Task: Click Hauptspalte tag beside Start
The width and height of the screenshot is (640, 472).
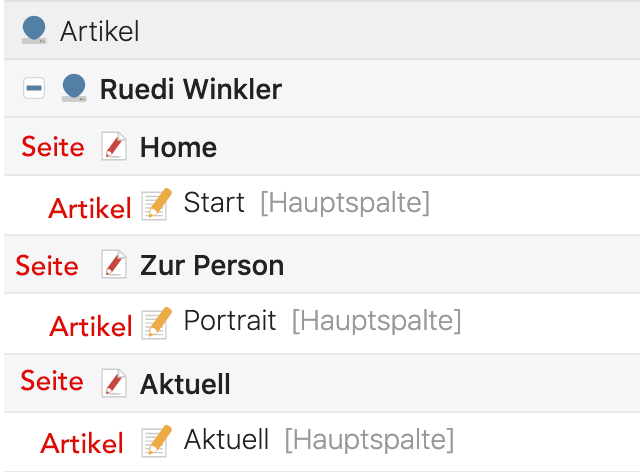Action: [344, 204]
